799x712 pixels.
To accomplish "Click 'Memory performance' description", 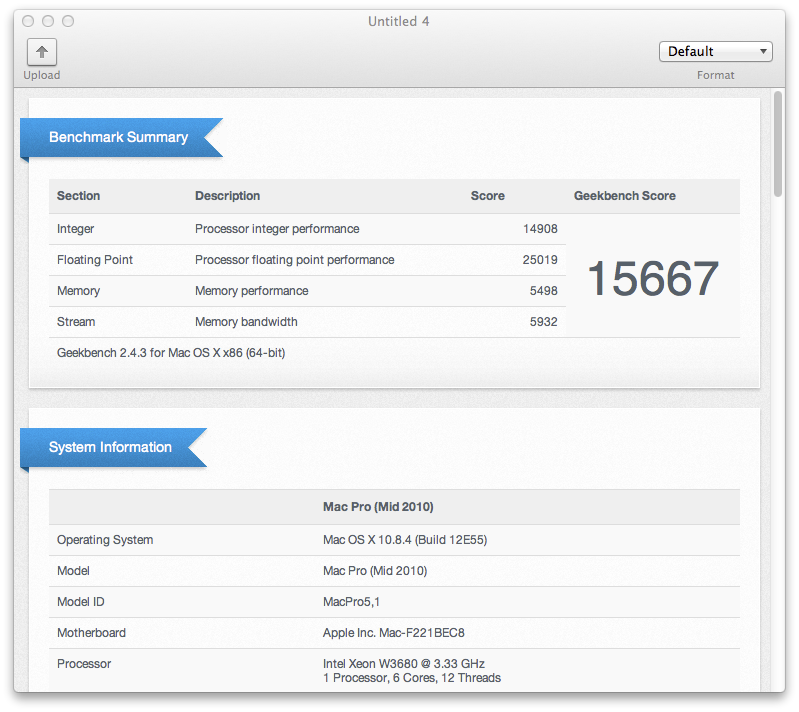I will point(252,291).
